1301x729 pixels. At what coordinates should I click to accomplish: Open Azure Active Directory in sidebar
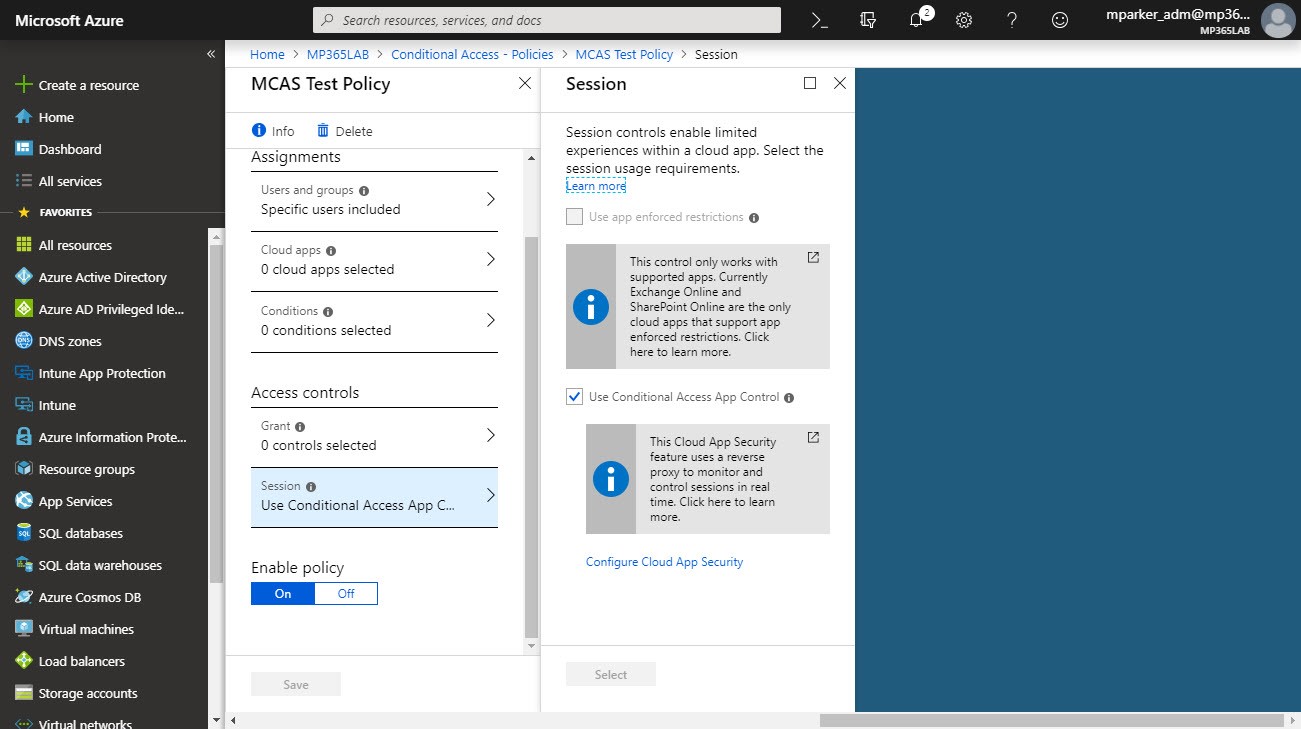104,277
